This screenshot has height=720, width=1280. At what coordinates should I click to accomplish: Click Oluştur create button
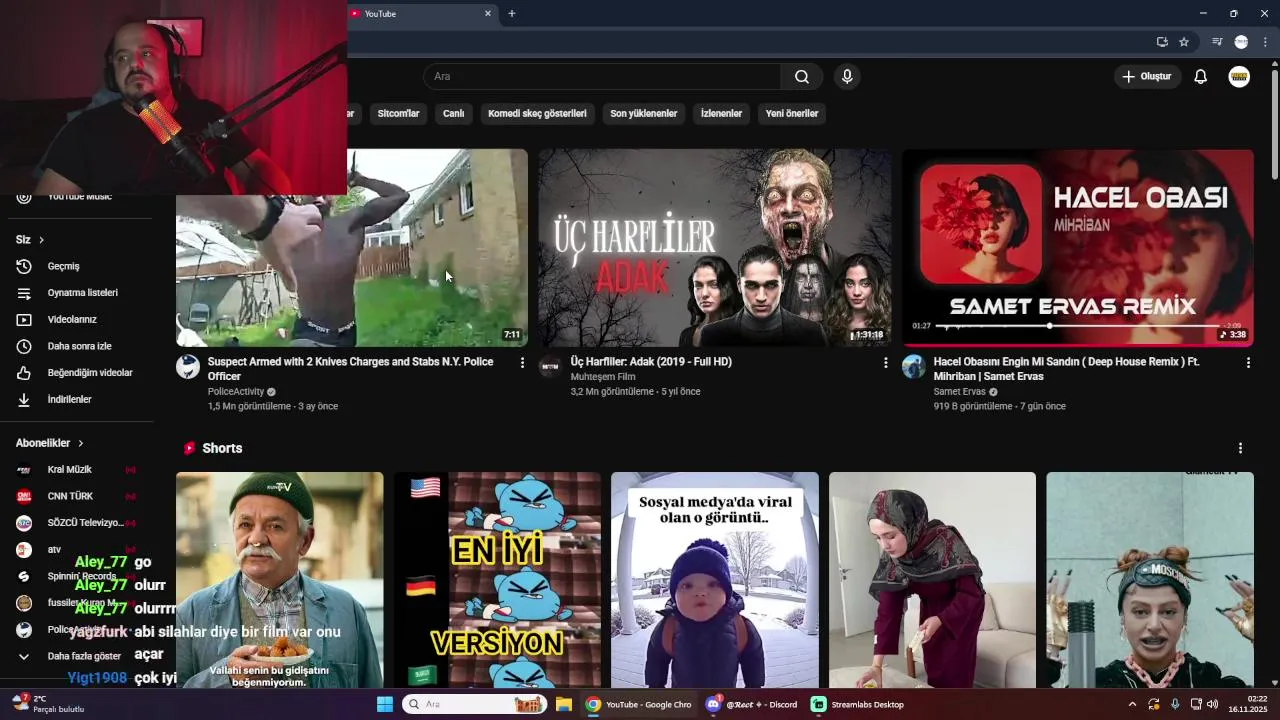(1147, 77)
